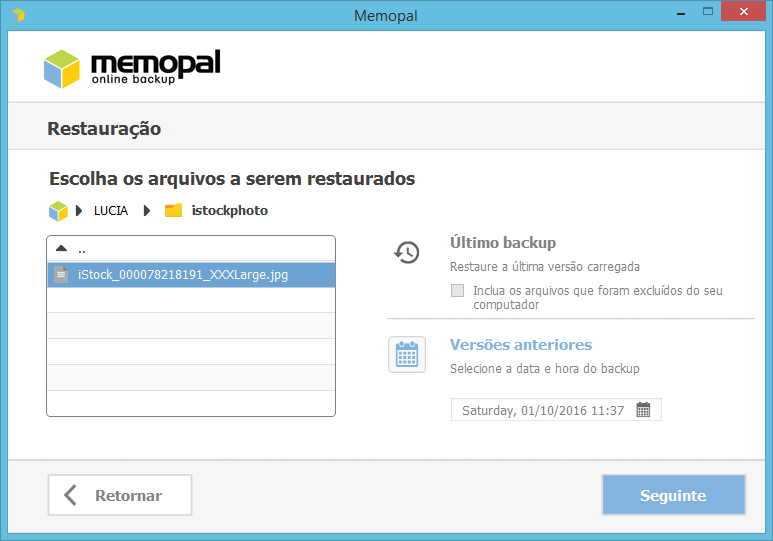Image resolution: width=773 pixels, height=541 pixels.
Task: Select iStock_000078218191_XXXLarge.jpg file
Action: [191, 275]
